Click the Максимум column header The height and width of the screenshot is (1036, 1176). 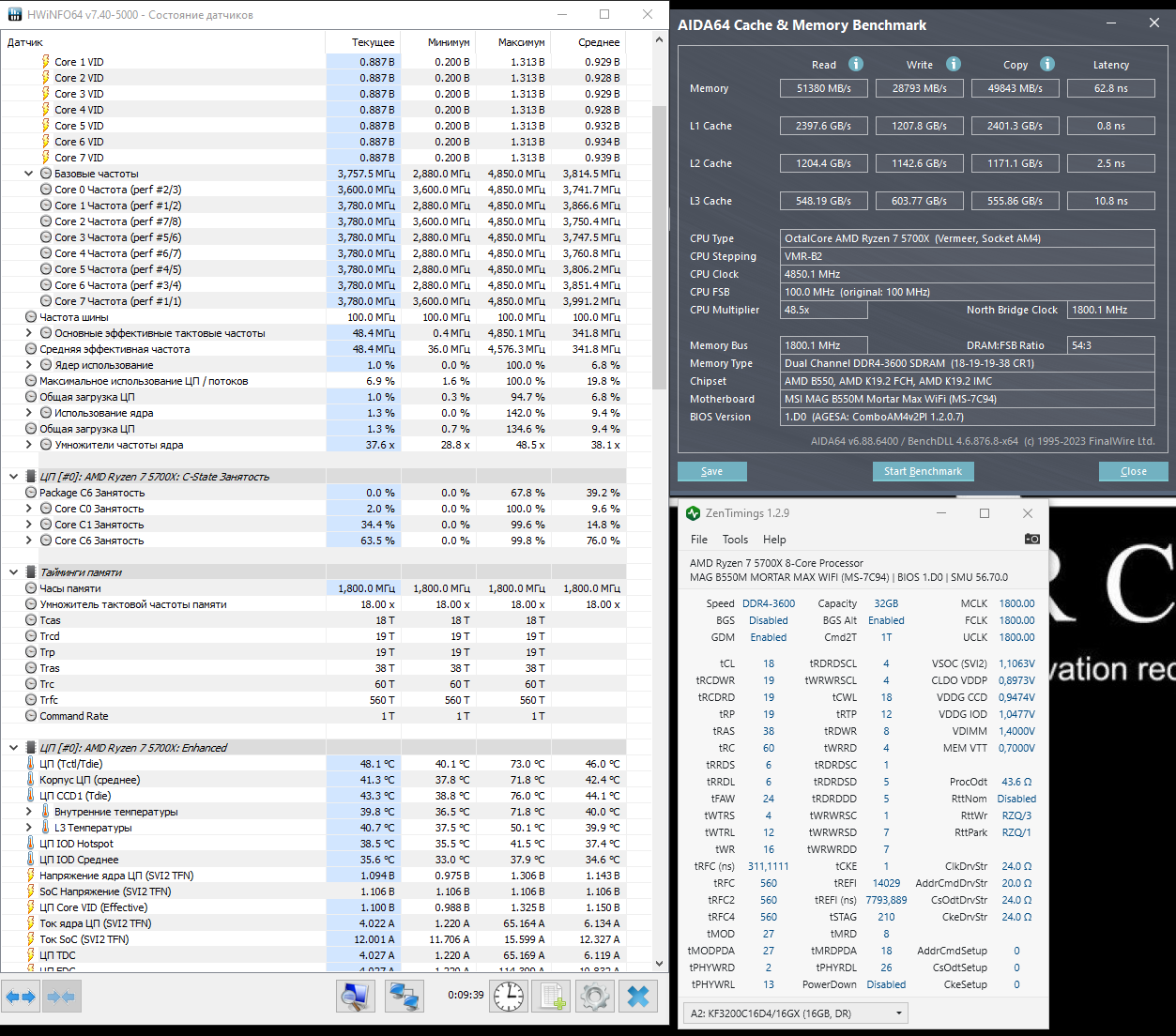513,42
